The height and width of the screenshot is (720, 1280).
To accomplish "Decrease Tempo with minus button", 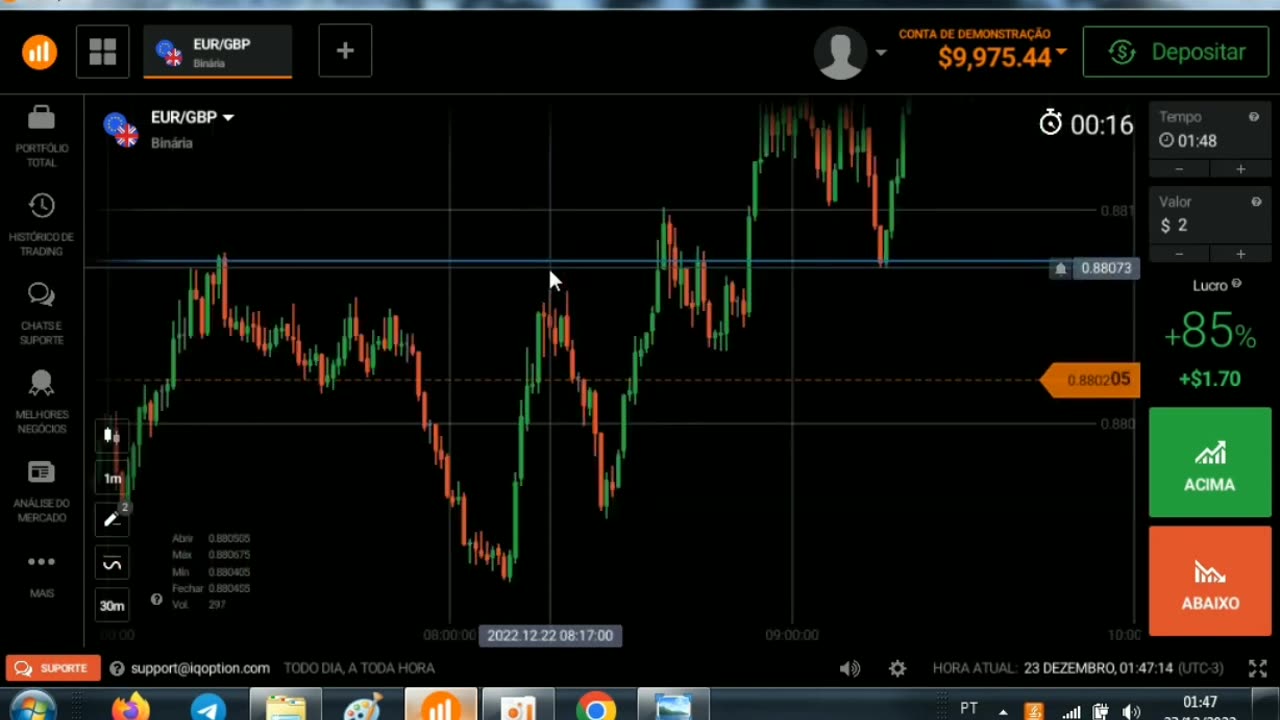I will pos(1179,170).
